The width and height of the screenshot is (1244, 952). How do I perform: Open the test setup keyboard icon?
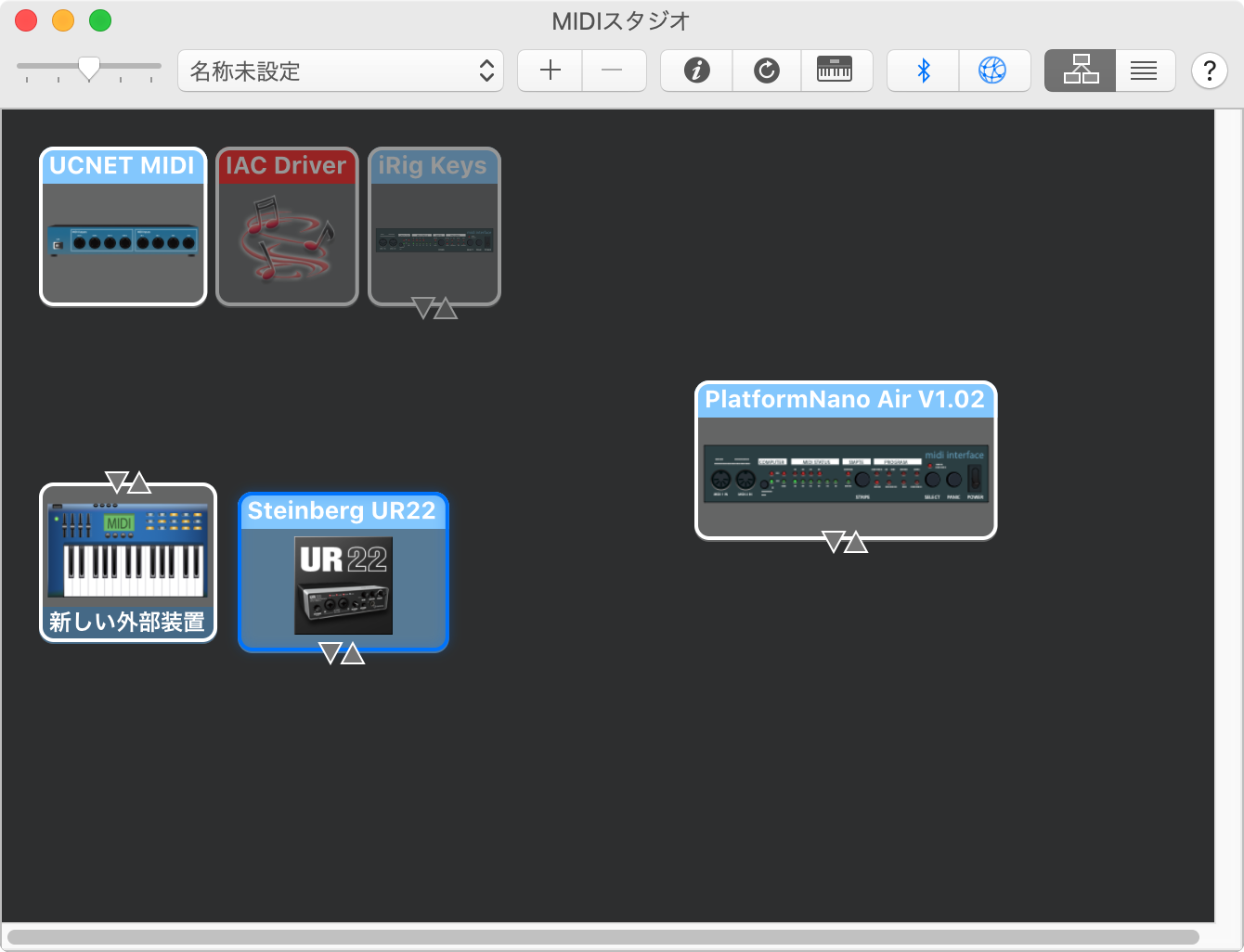[x=836, y=71]
